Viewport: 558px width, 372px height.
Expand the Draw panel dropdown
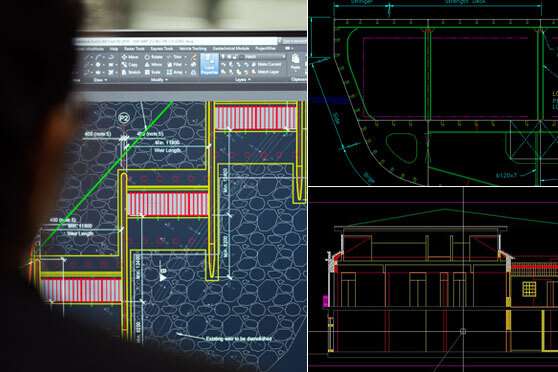(100, 80)
